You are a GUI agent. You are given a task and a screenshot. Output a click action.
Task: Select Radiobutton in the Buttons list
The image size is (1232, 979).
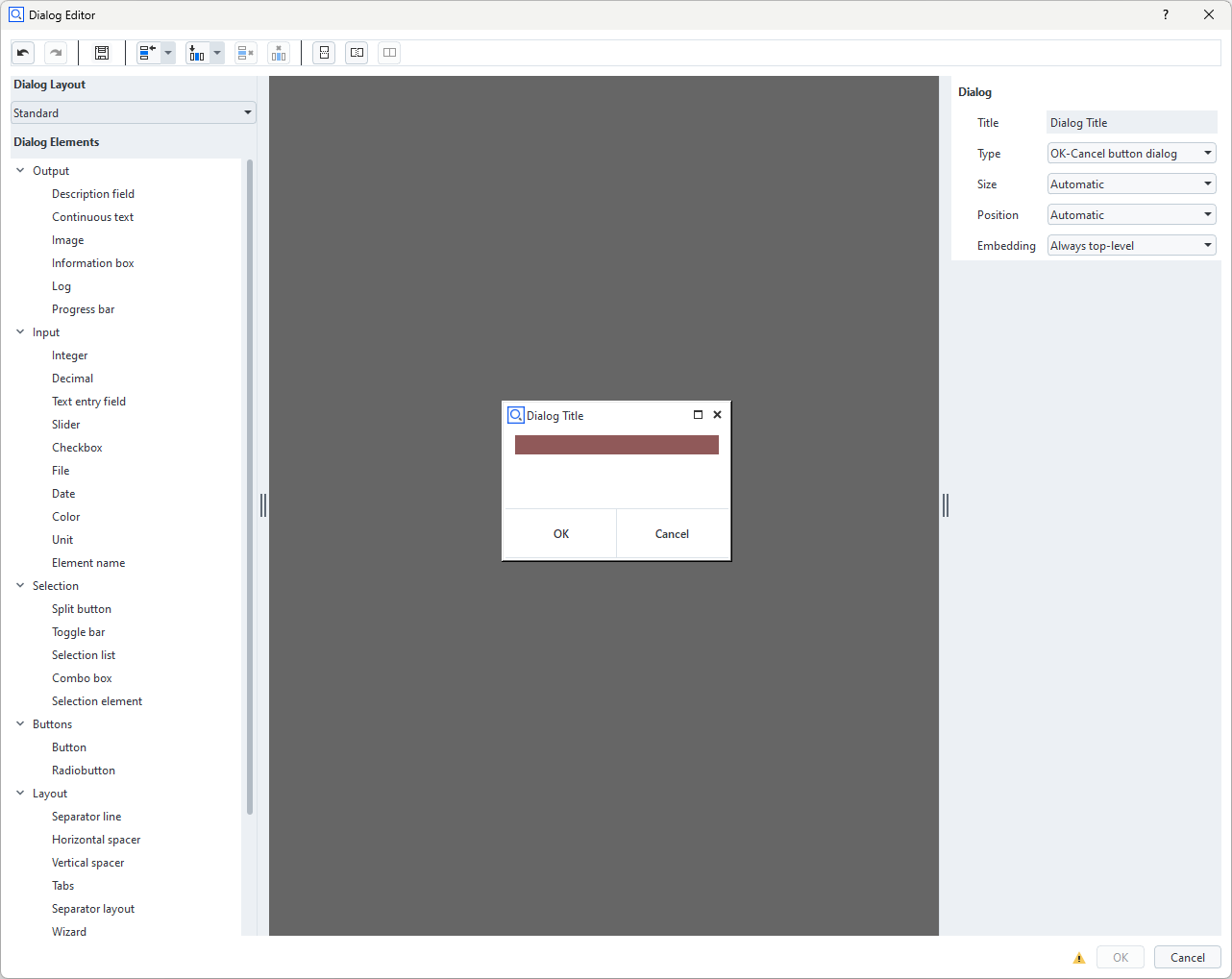tap(84, 771)
